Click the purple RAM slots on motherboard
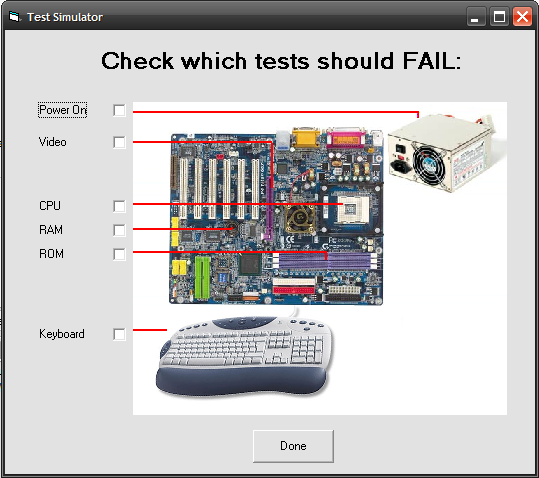The height and width of the screenshot is (478, 539). (325, 261)
